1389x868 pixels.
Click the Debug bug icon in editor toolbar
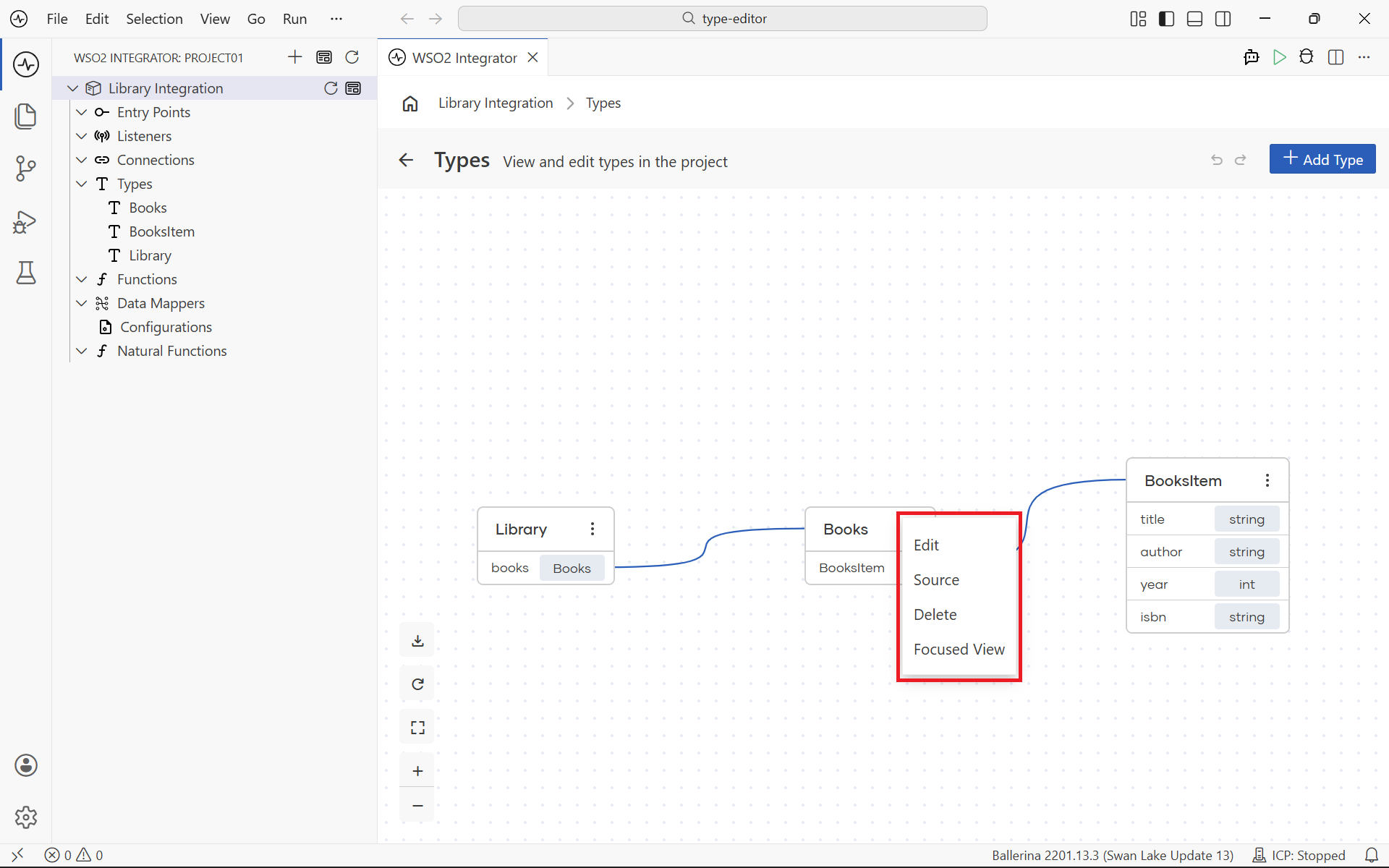click(x=1307, y=57)
